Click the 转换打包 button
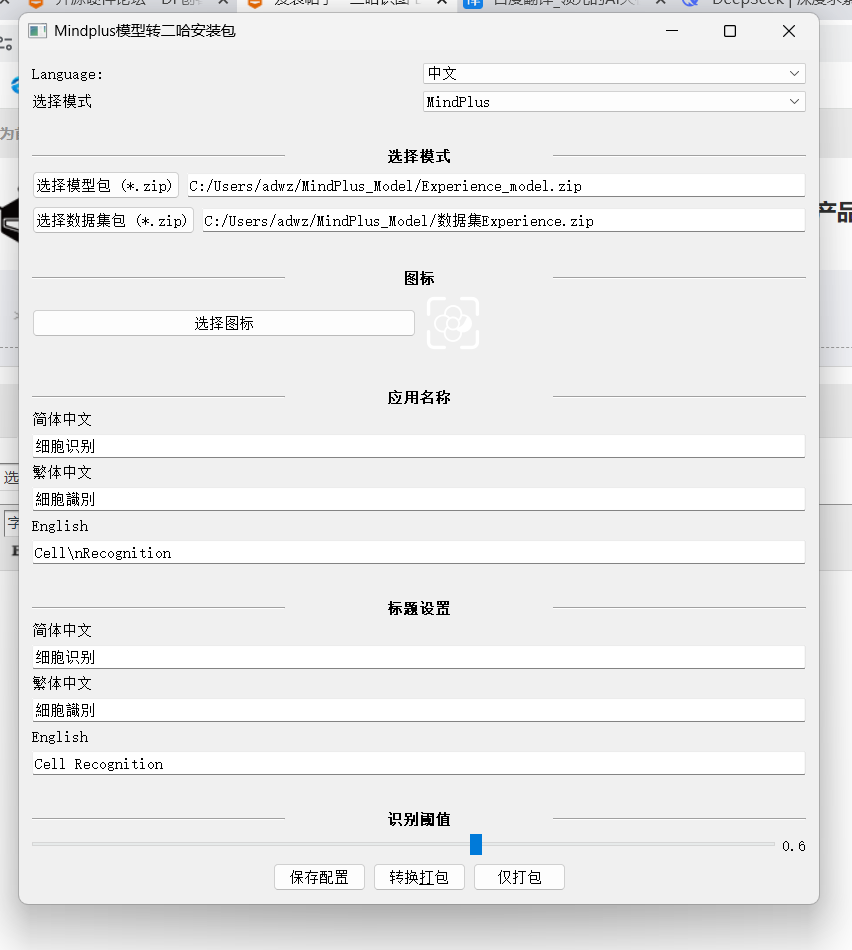The width and height of the screenshot is (852, 950). pos(419,877)
